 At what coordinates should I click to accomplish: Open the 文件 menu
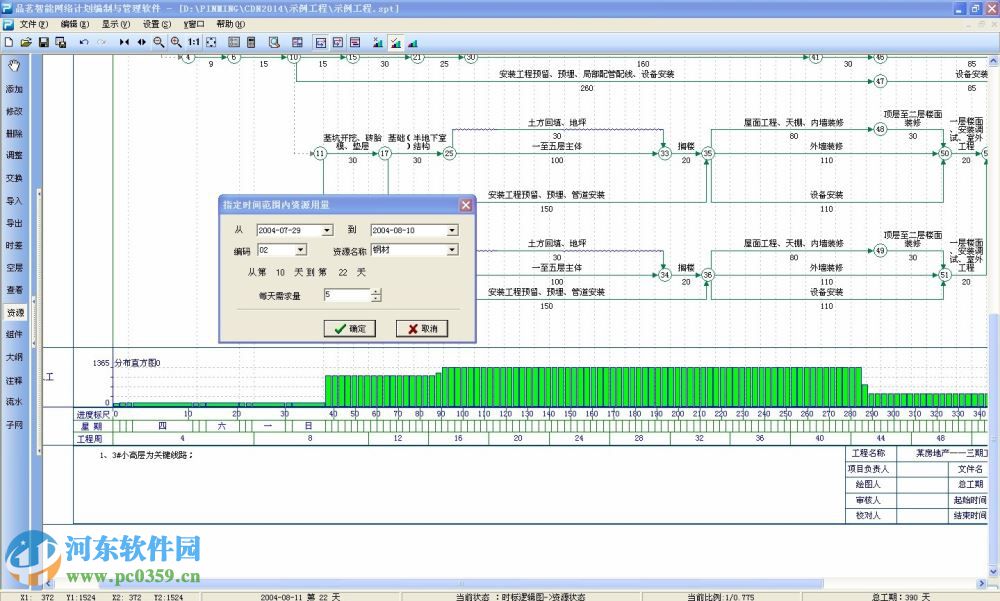pyautogui.click(x=33, y=23)
